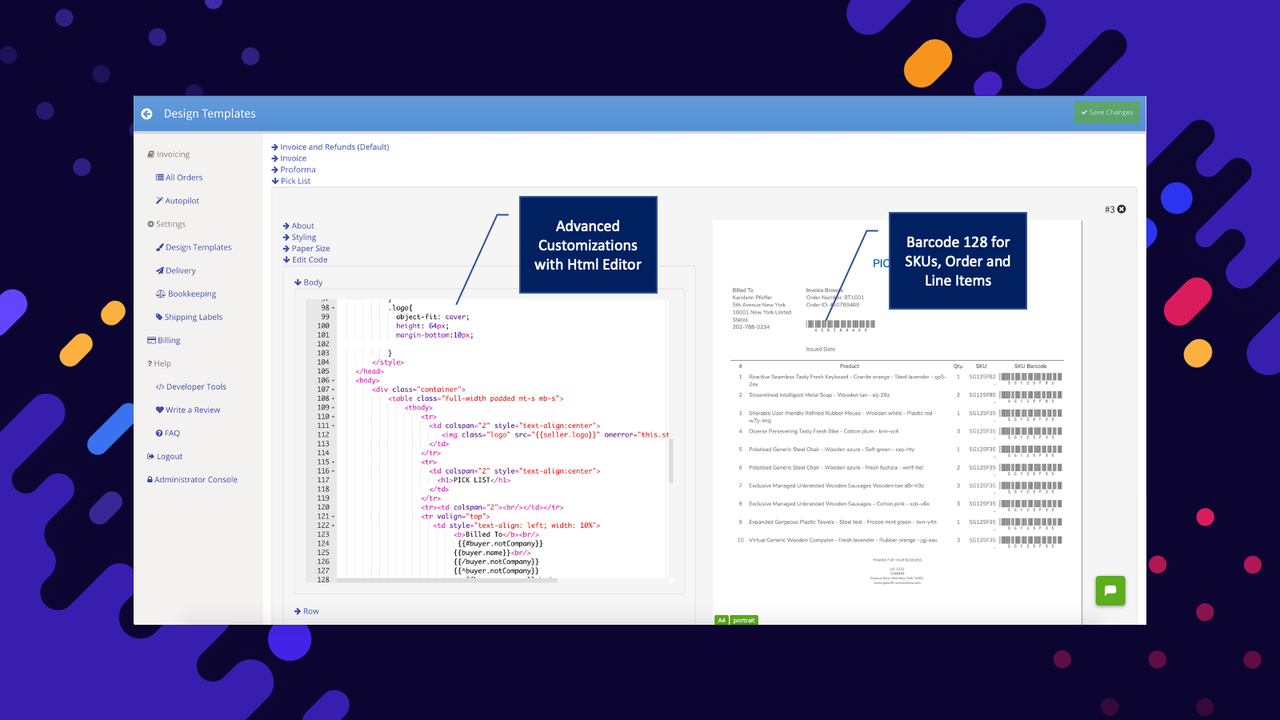Expand Invoice and Refunds (Default) template
The image size is (1280, 720).
330,147
